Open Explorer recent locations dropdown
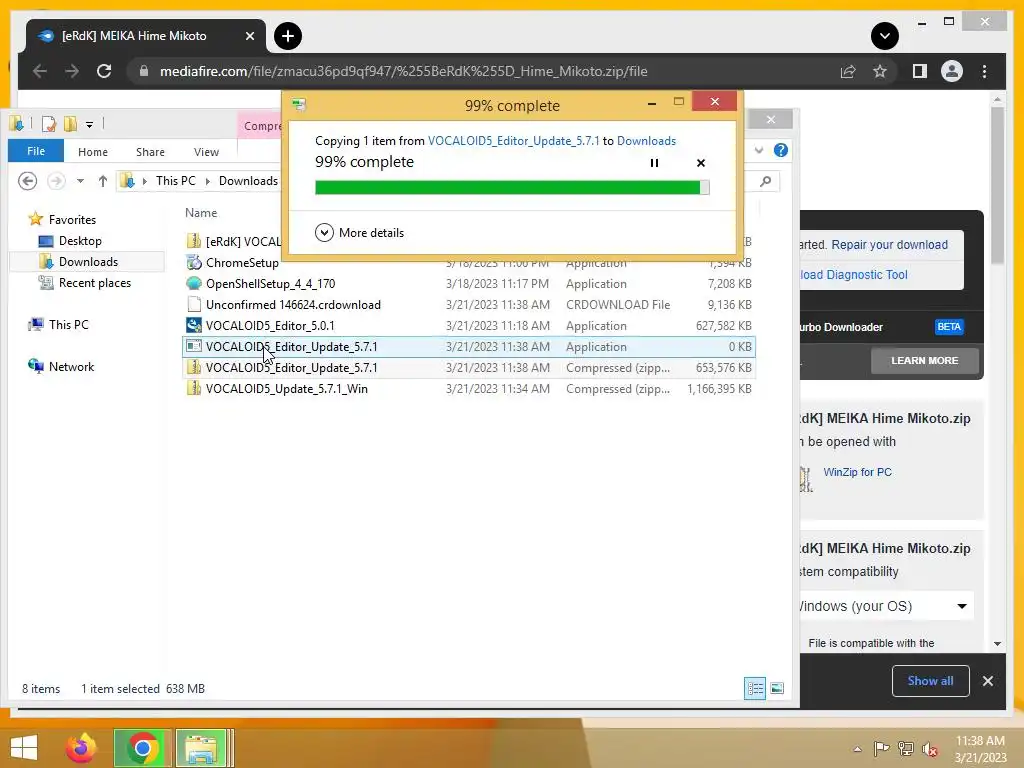This screenshot has width=1024, height=768. (x=80, y=181)
